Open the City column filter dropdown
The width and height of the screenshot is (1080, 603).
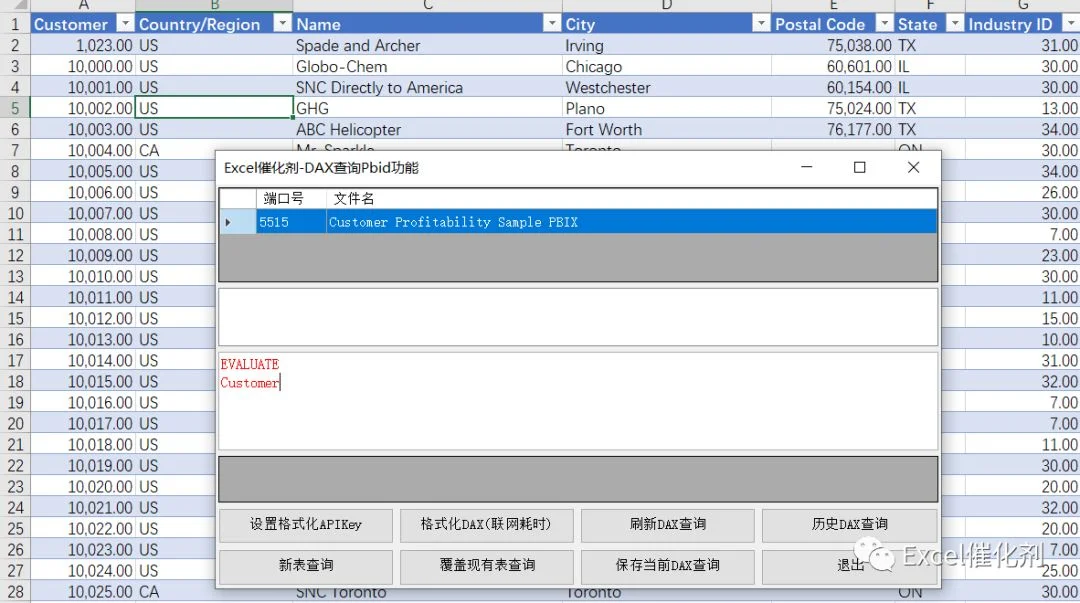(760, 24)
